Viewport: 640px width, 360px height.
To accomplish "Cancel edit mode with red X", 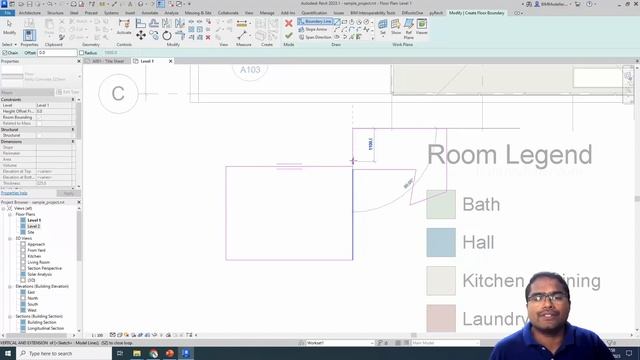I will pyautogui.click(x=289, y=23).
